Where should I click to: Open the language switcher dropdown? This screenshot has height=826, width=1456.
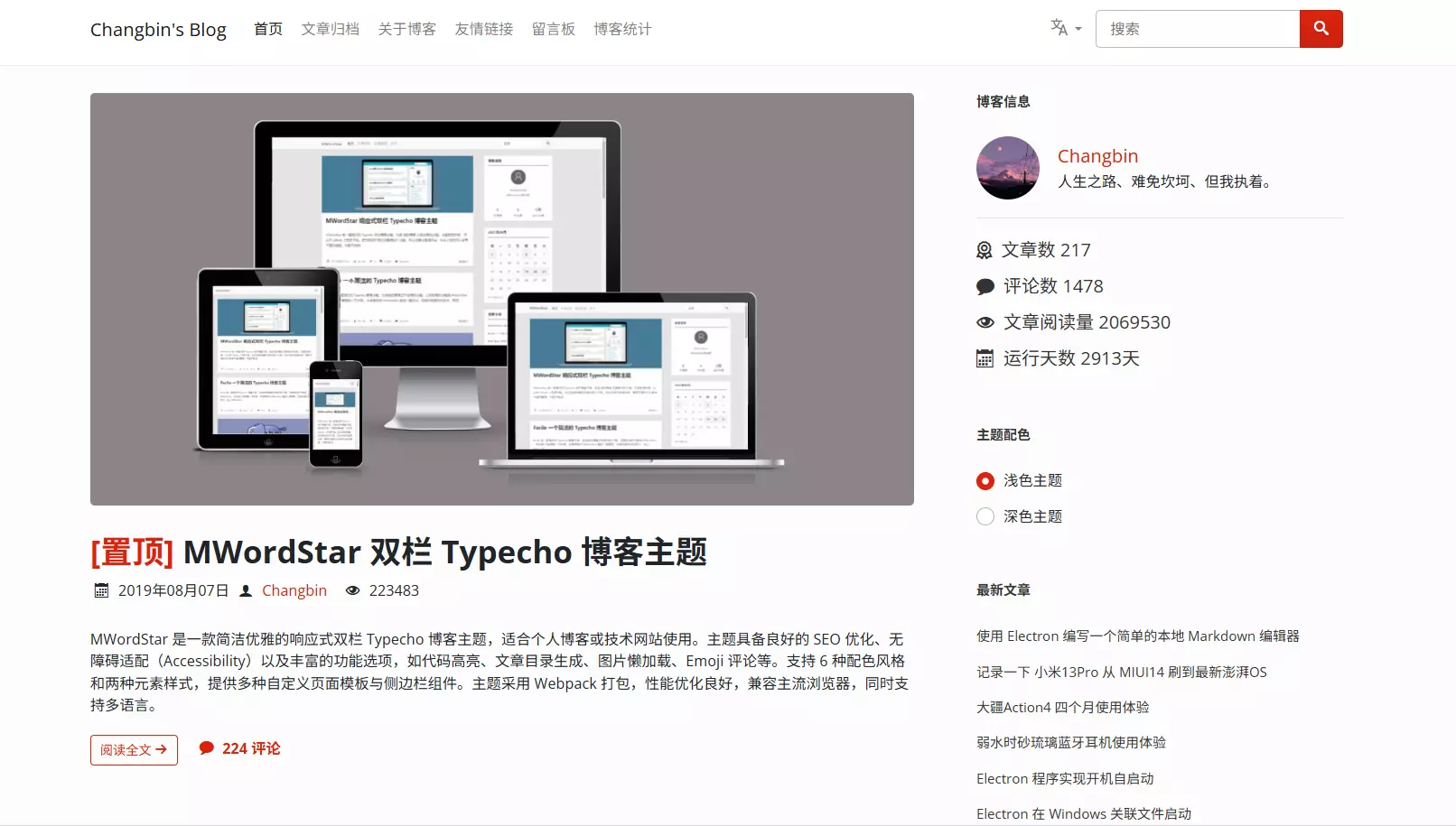(x=1065, y=28)
